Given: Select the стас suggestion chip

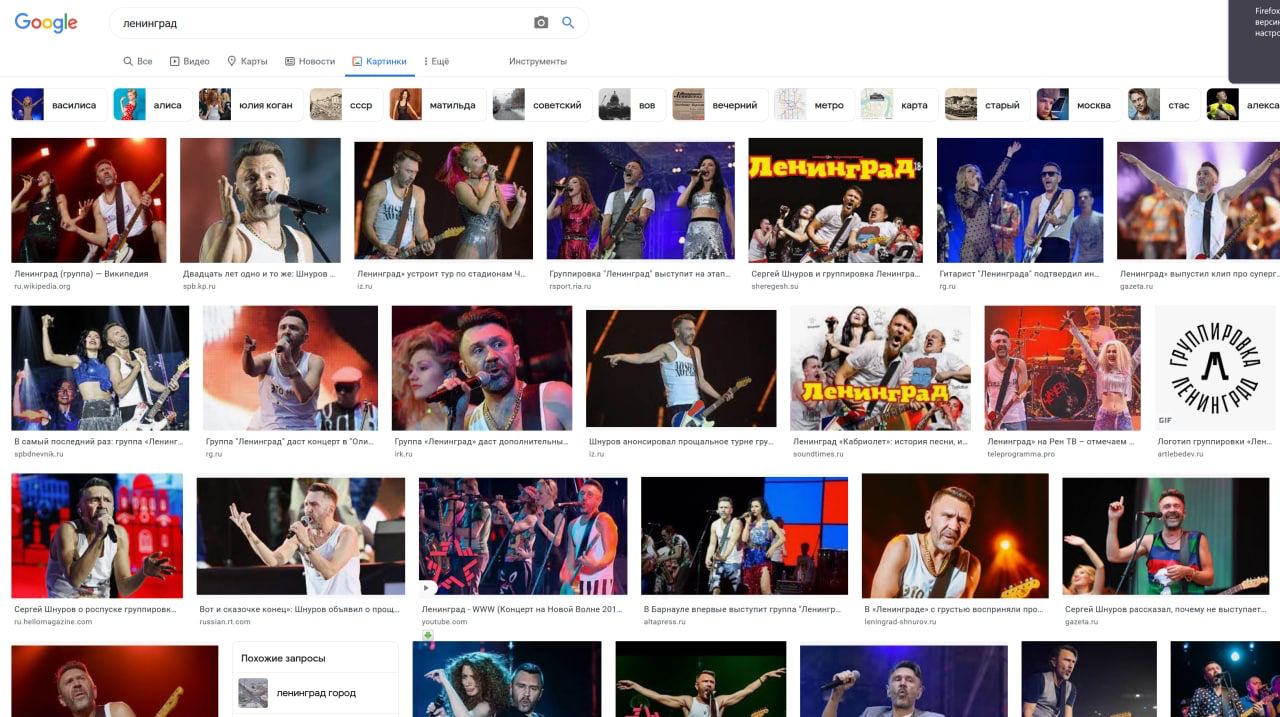Looking at the screenshot, I should pos(1163,105).
